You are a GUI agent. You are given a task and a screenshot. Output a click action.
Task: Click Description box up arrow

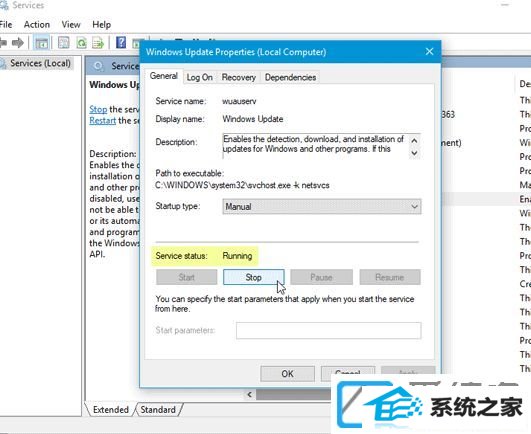414,140
